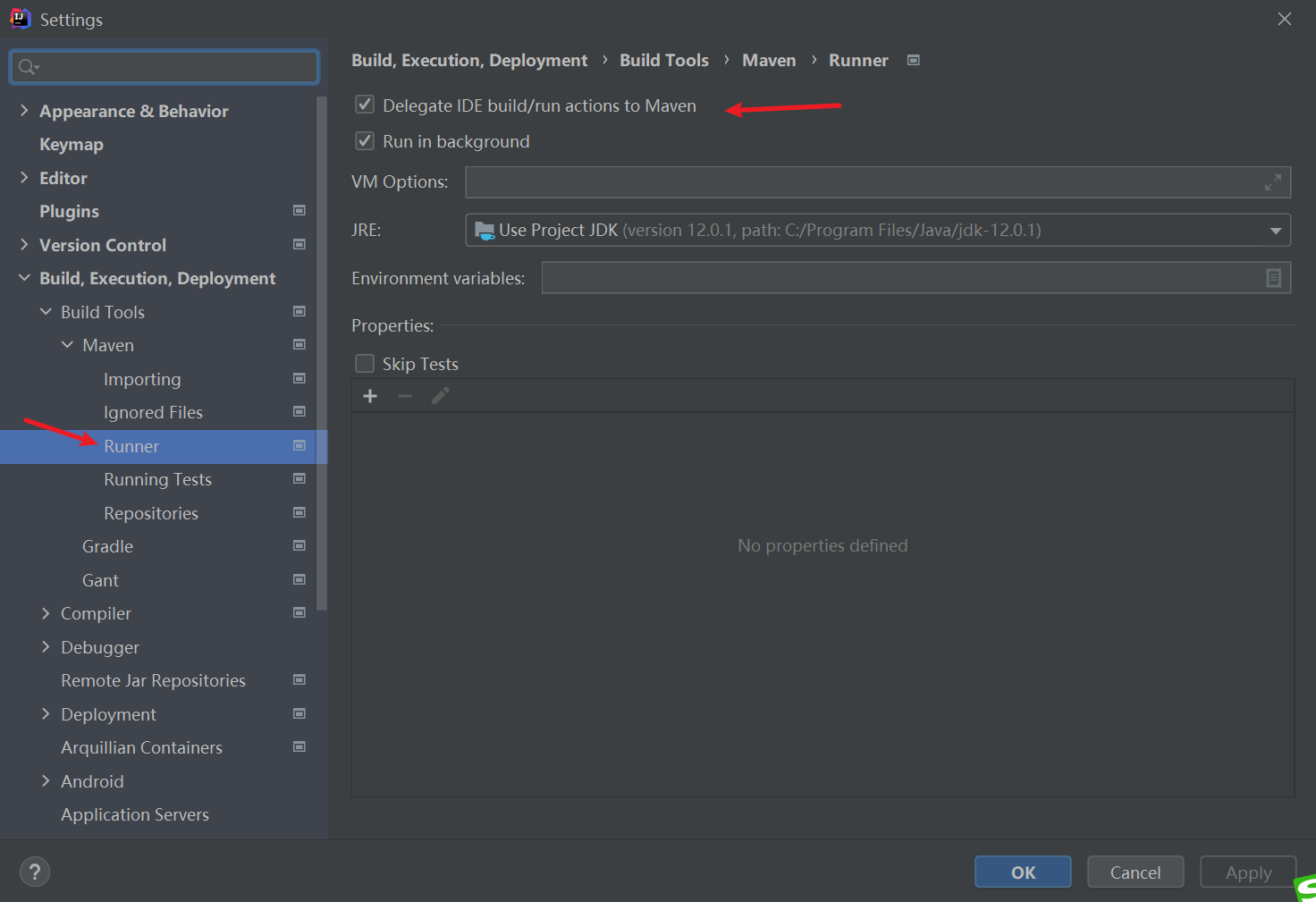Open Arquillian Containers settings
1316x902 pixels.
(x=141, y=747)
